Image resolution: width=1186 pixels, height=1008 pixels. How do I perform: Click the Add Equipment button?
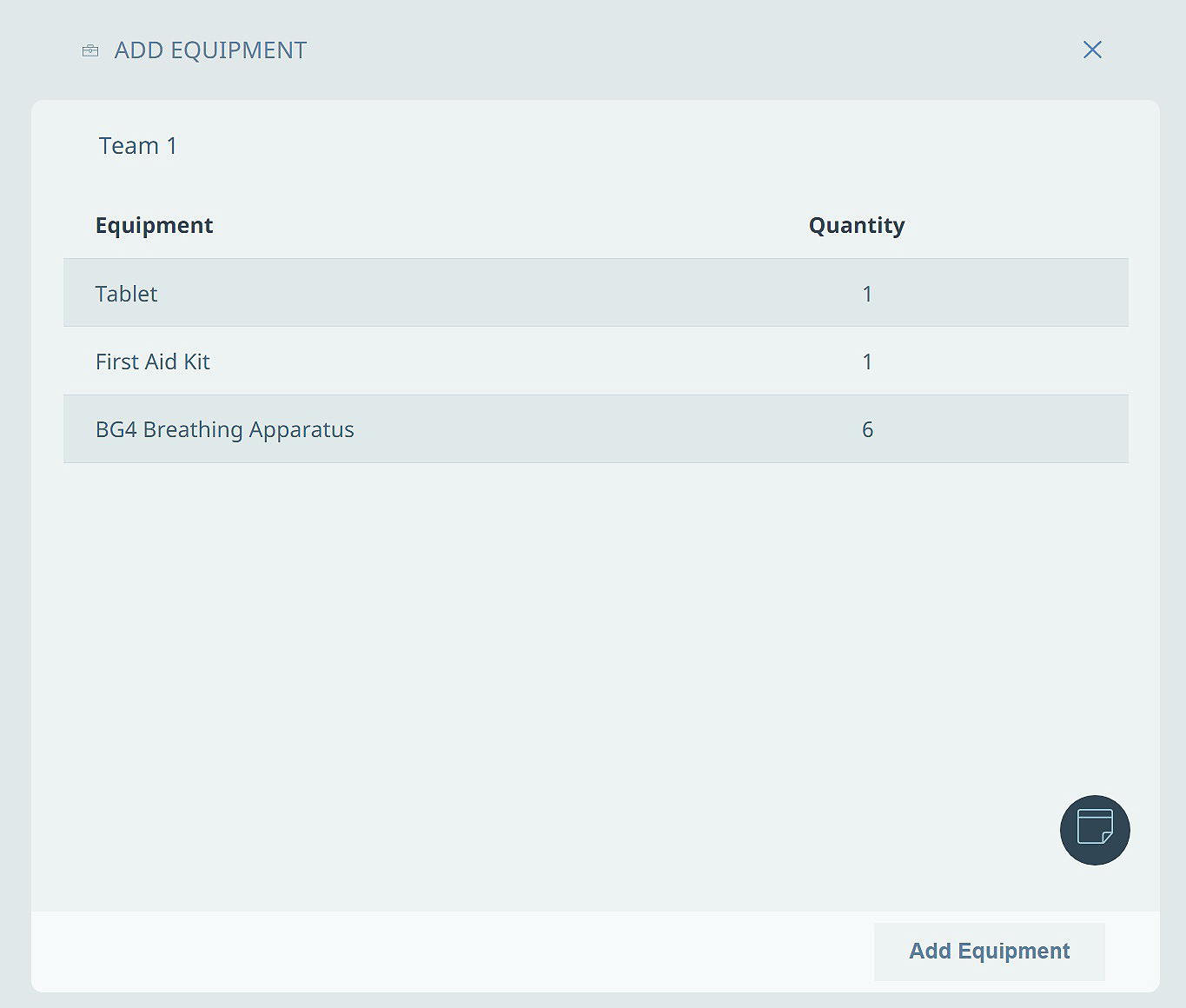[989, 952]
